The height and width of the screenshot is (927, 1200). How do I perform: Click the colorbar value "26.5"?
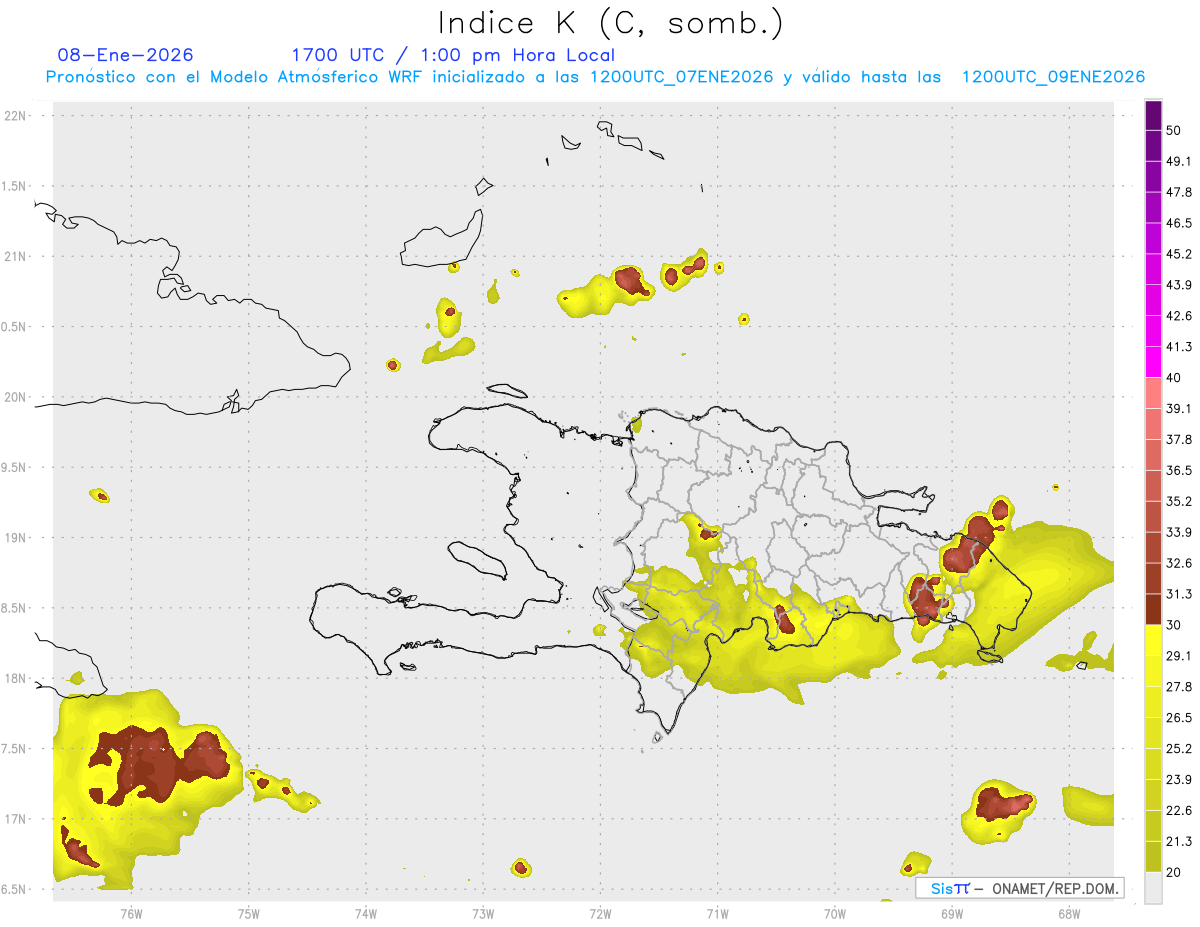click(x=1180, y=718)
